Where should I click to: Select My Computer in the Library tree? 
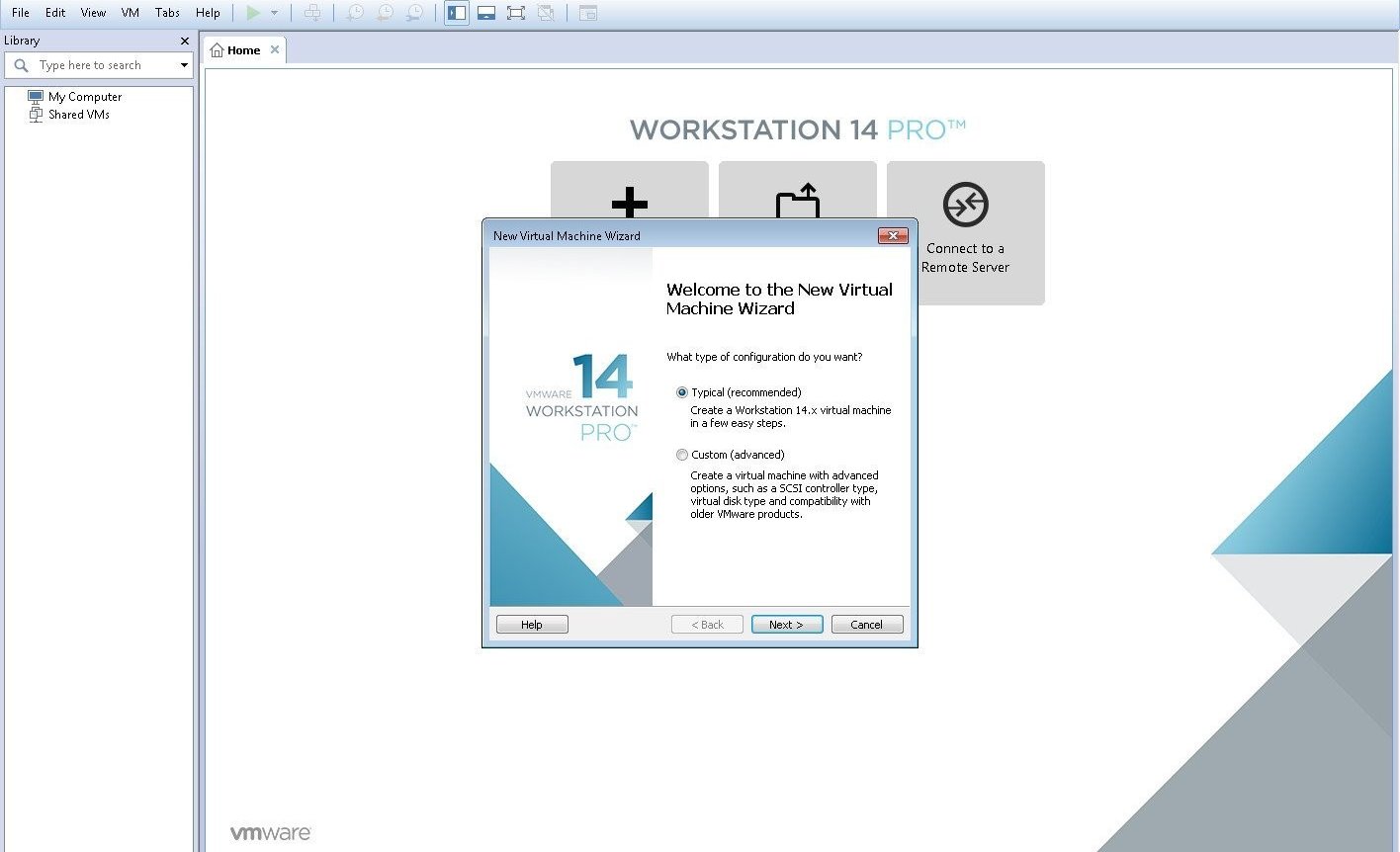tap(75, 97)
